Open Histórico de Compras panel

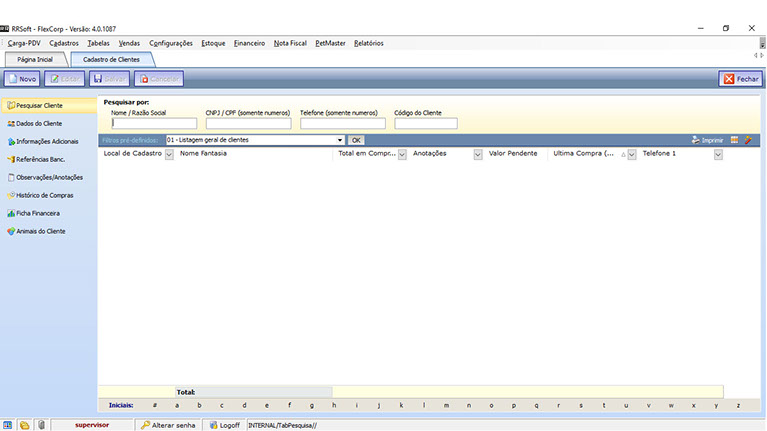coord(45,195)
